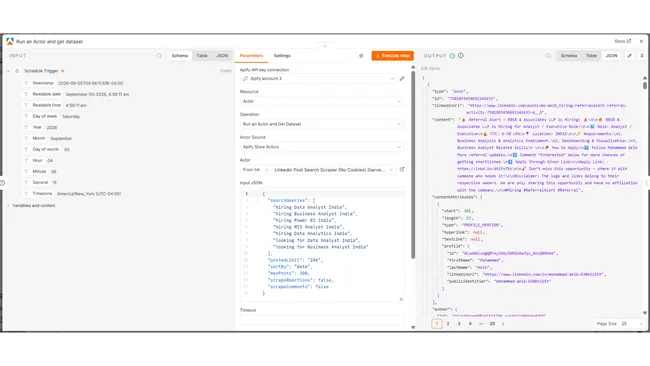Expand the Input JSON editor with corner icon
This screenshot has width=650, height=366.
coord(401,299)
